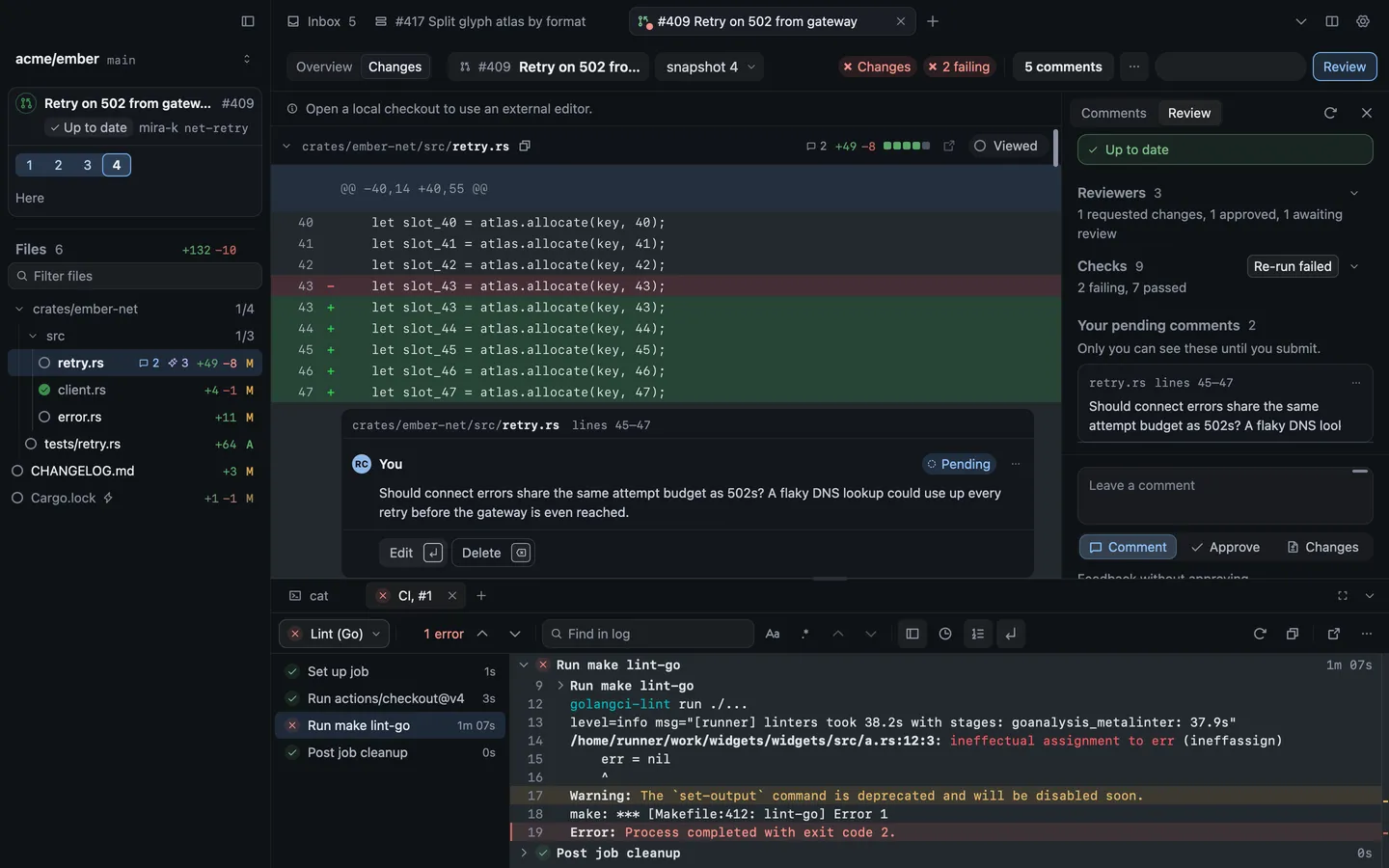Click the Filter files input
Screen dimensions: 1389x868
135,276
